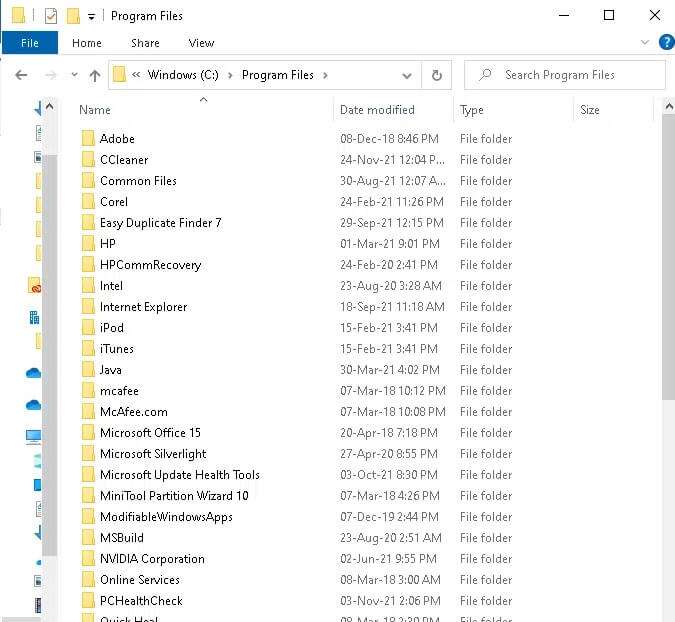Sort by the Type column header
This screenshot has height=622, width=675.
click(471, 110)
